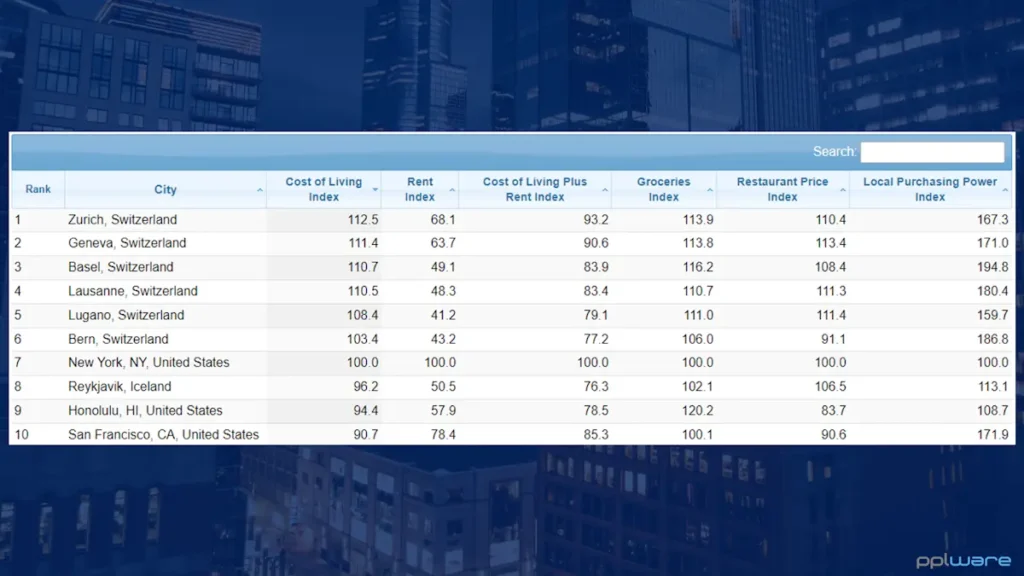Select San Francisco, CA, United States

tap(163, 435)
